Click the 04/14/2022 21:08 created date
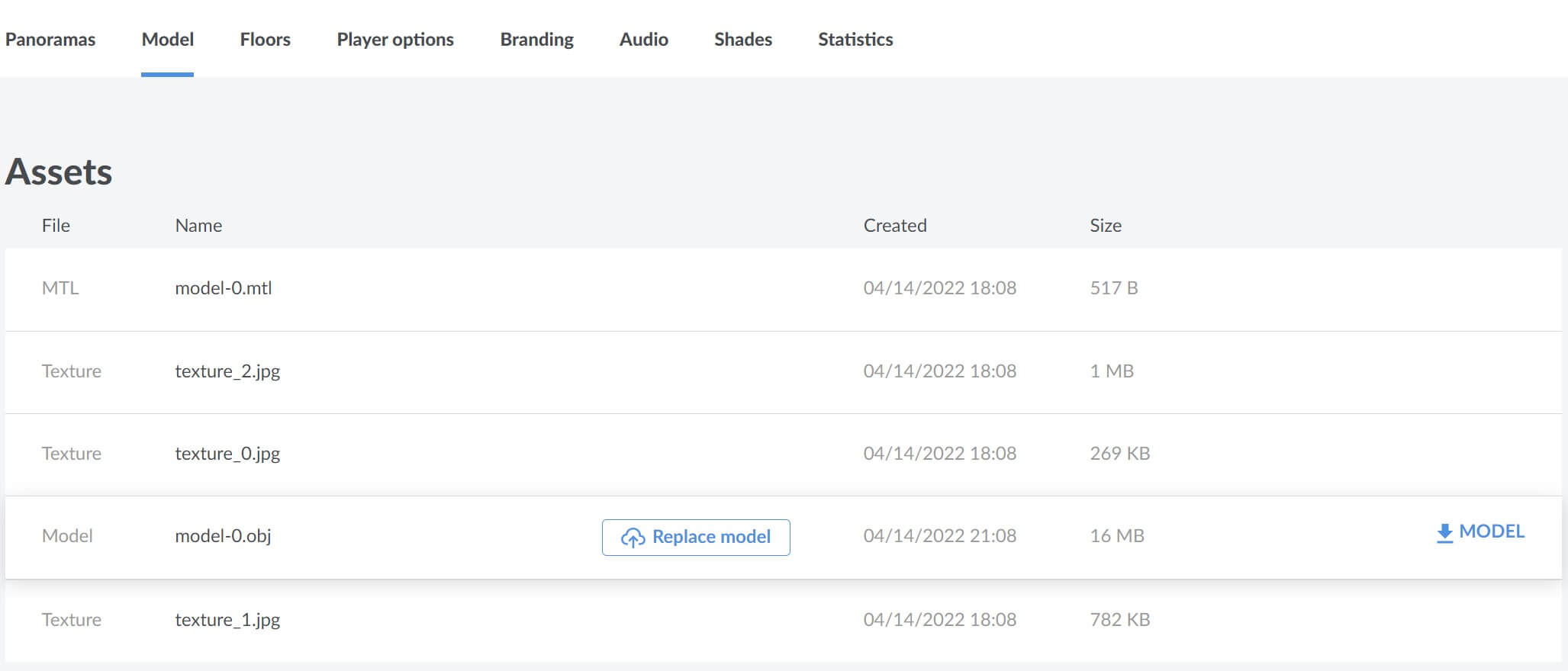1568x671 pixels. [940, 536]
